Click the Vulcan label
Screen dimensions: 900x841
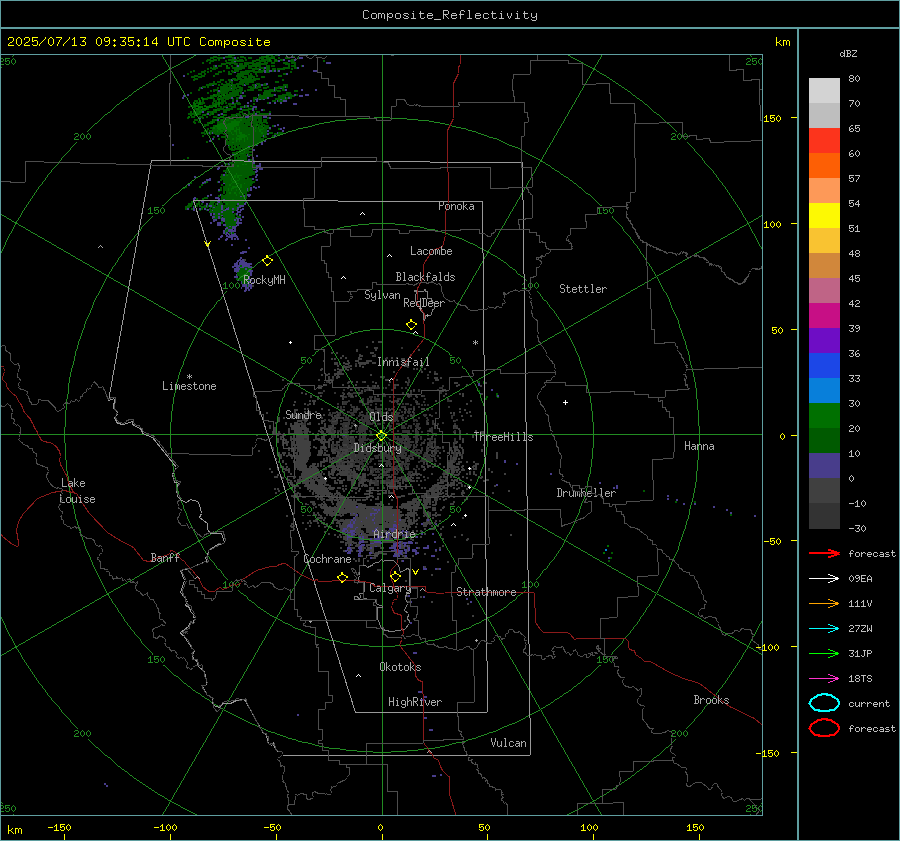coord(509,743)
